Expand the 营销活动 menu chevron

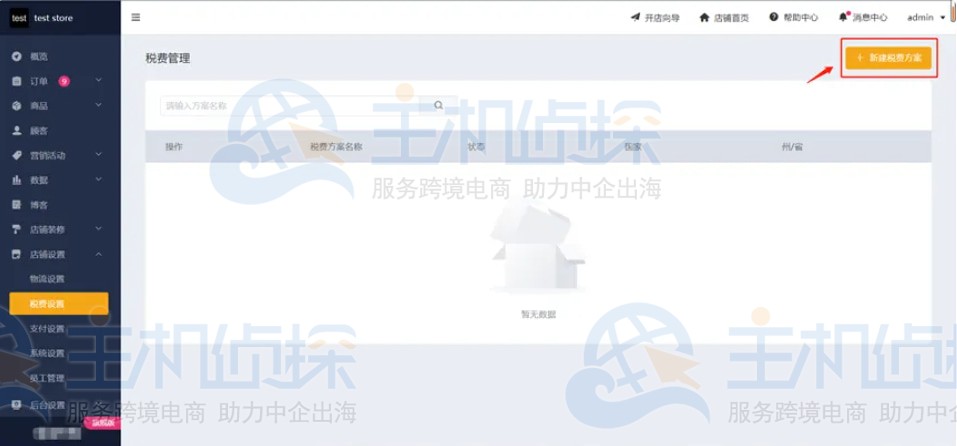[x=99, y=155]
